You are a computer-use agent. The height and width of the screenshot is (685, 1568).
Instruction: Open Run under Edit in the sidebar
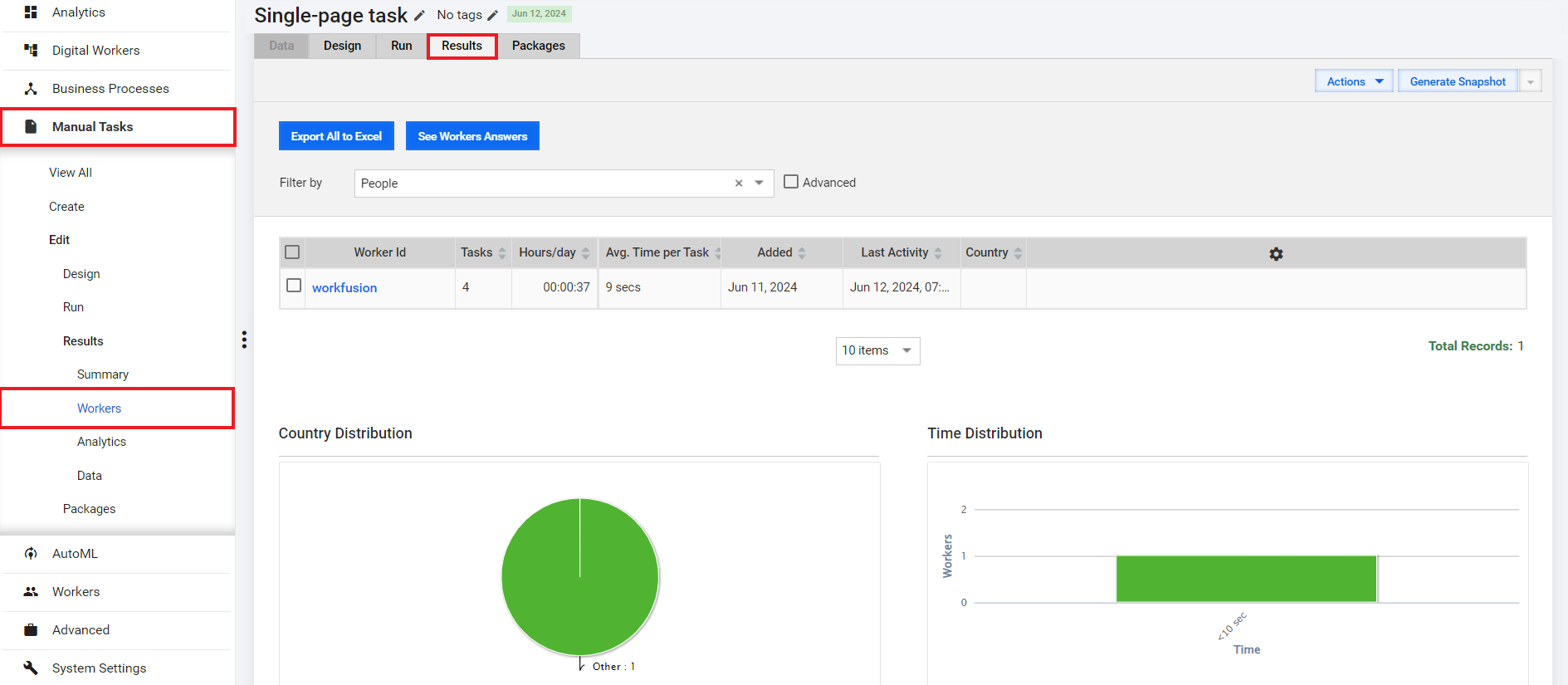tap(73, 307)
